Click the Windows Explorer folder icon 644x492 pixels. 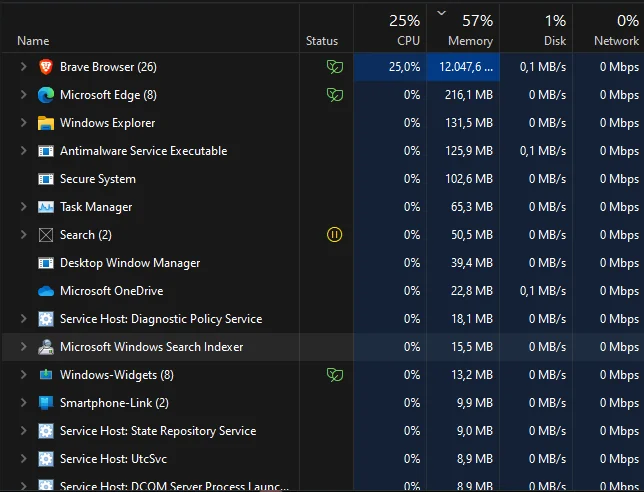tap(46, 123)
